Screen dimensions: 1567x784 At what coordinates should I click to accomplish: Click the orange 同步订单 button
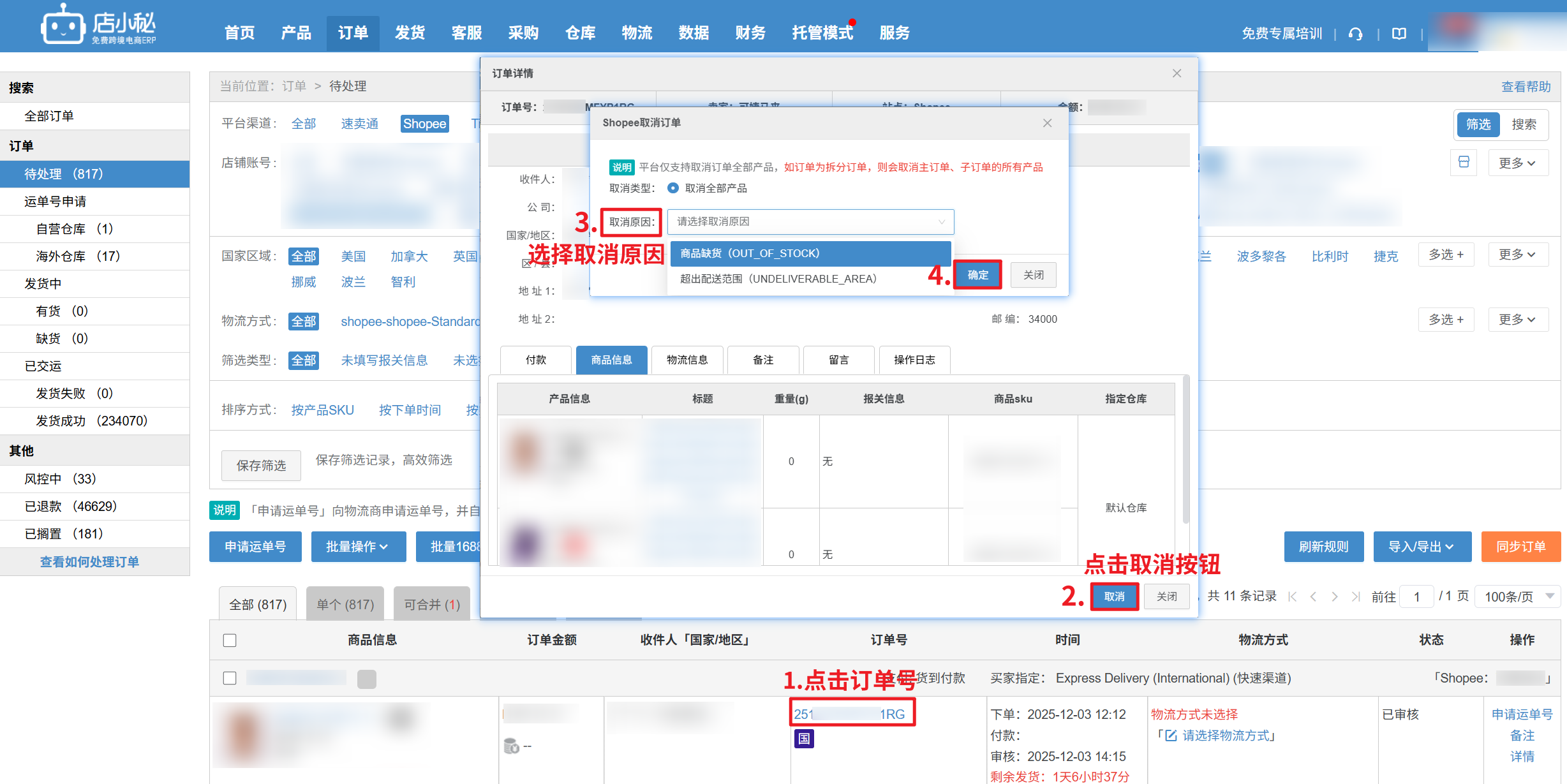click(x=1520, y=547)
